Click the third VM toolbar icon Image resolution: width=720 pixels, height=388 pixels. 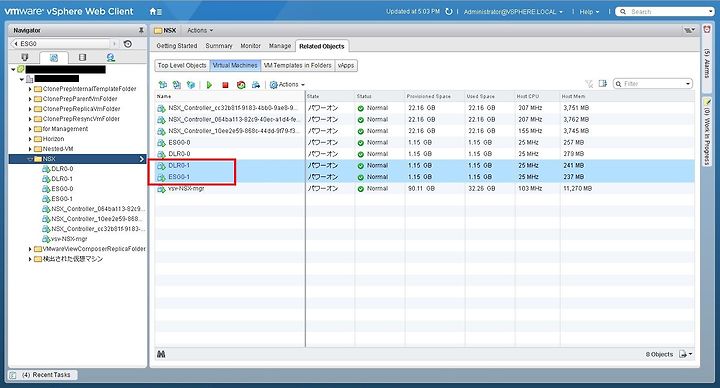191,85
